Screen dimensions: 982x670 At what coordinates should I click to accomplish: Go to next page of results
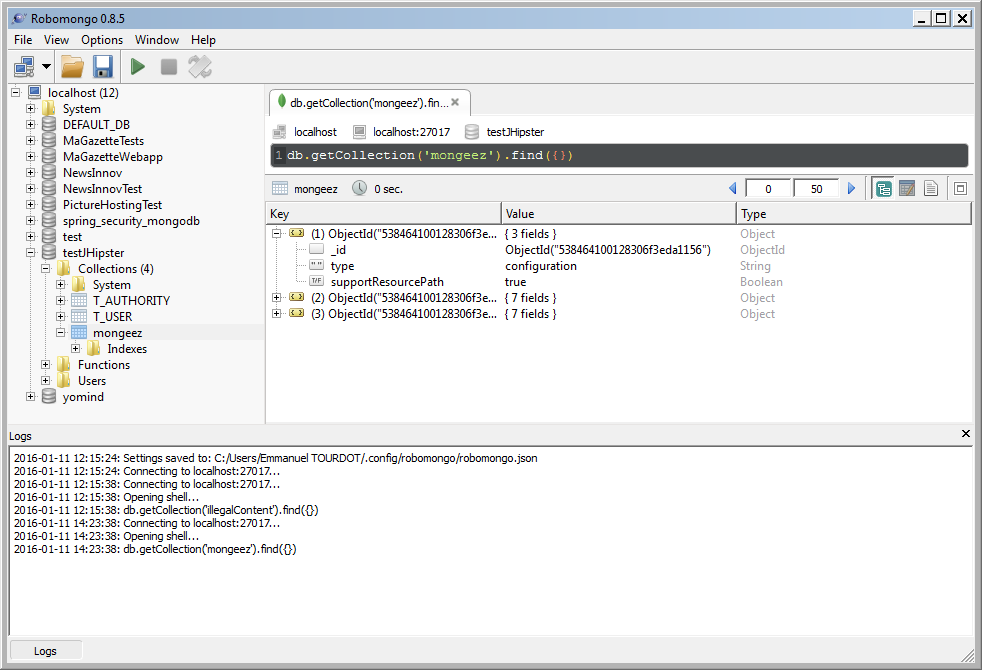851,188
